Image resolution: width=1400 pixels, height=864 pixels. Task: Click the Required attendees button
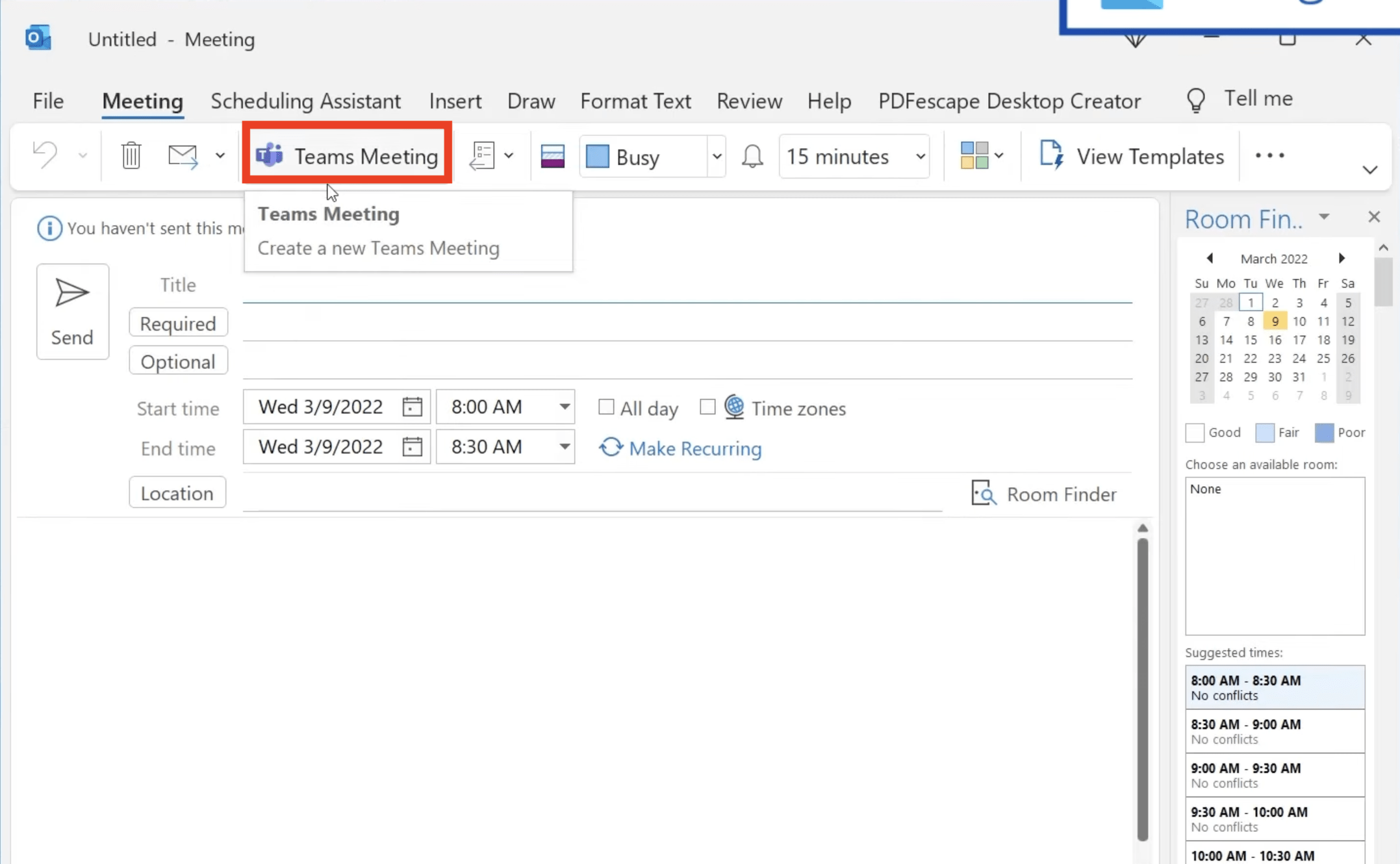(178, 323)
